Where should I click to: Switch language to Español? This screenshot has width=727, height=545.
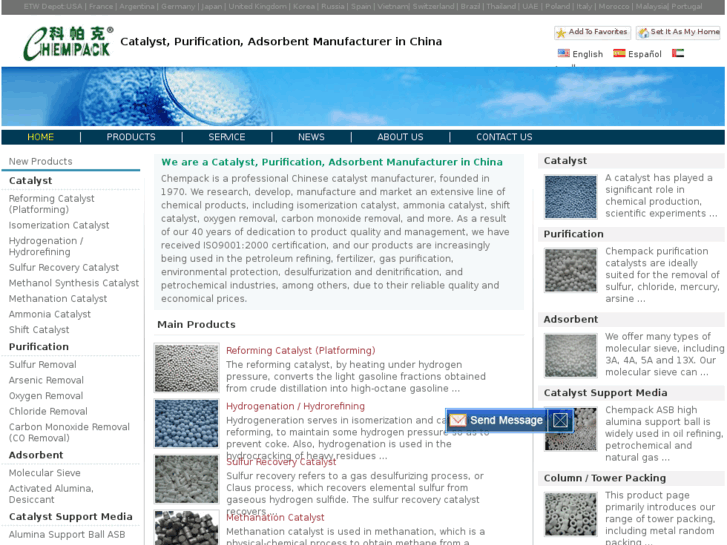(x=637, y=54)
